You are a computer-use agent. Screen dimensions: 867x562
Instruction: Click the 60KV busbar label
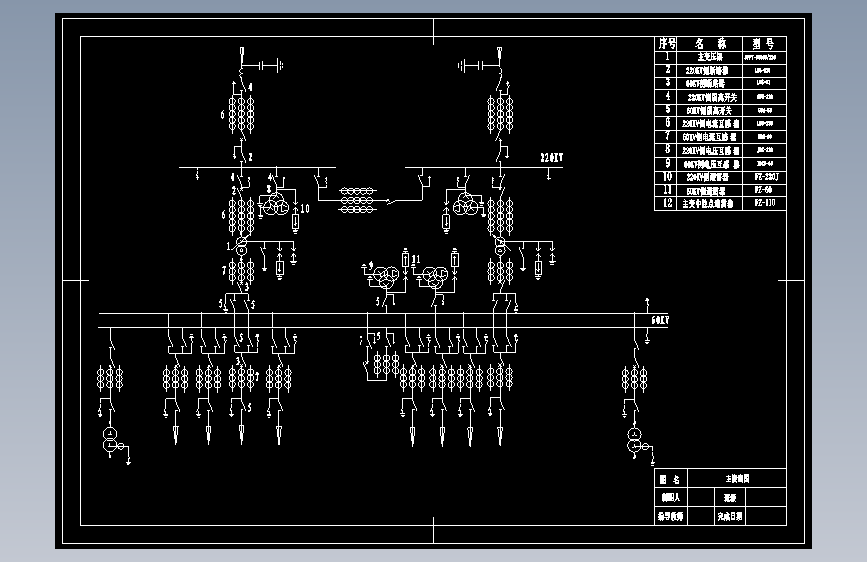pos(660,320)
